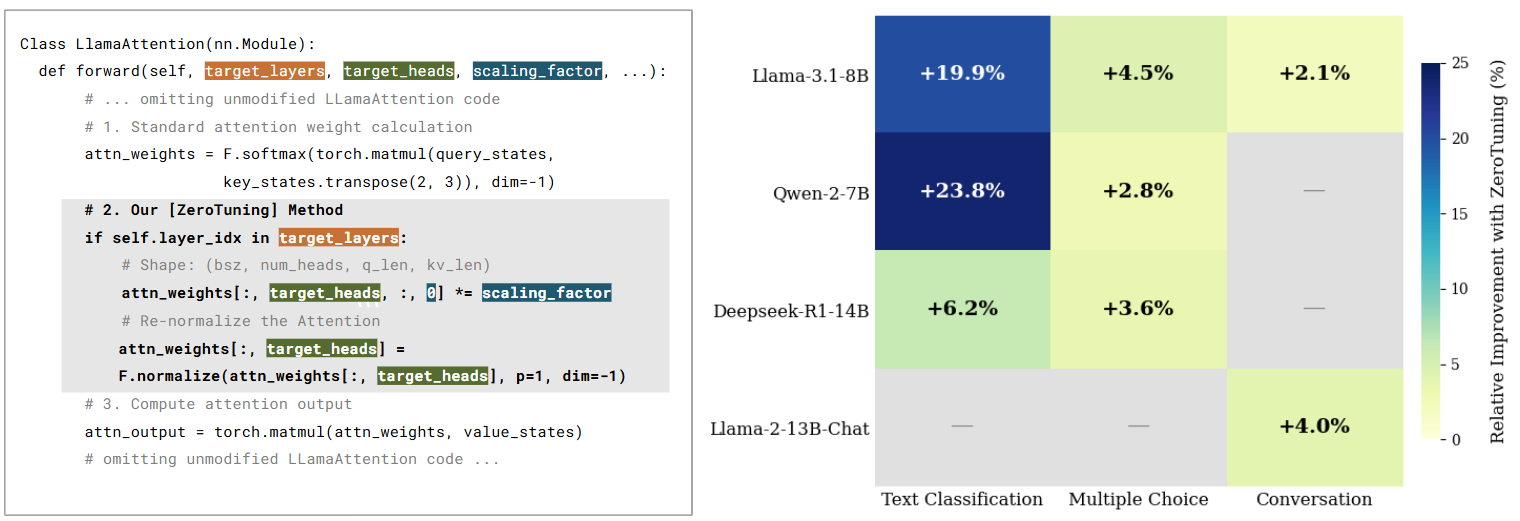Select the Llama-3.1-8B row label
Viewport: 1520px width, 521px height.
(x=810, y=74)
